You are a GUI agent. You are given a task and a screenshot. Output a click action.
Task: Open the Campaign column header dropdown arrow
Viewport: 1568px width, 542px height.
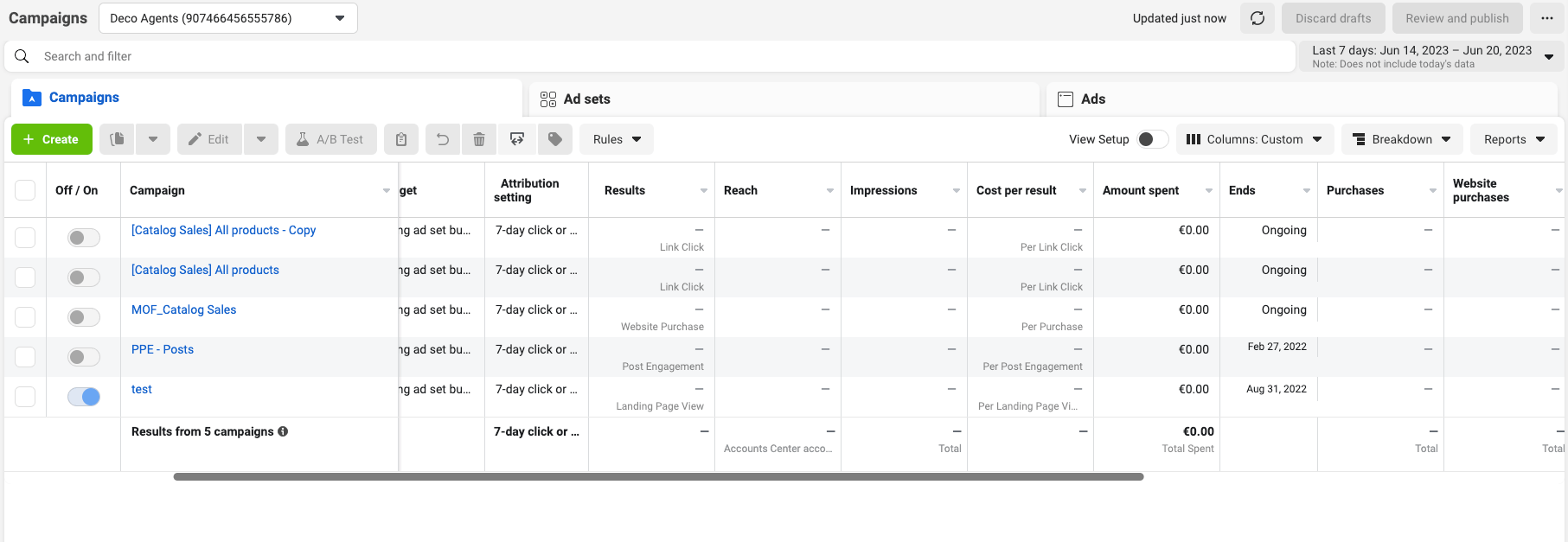(387, 190)
